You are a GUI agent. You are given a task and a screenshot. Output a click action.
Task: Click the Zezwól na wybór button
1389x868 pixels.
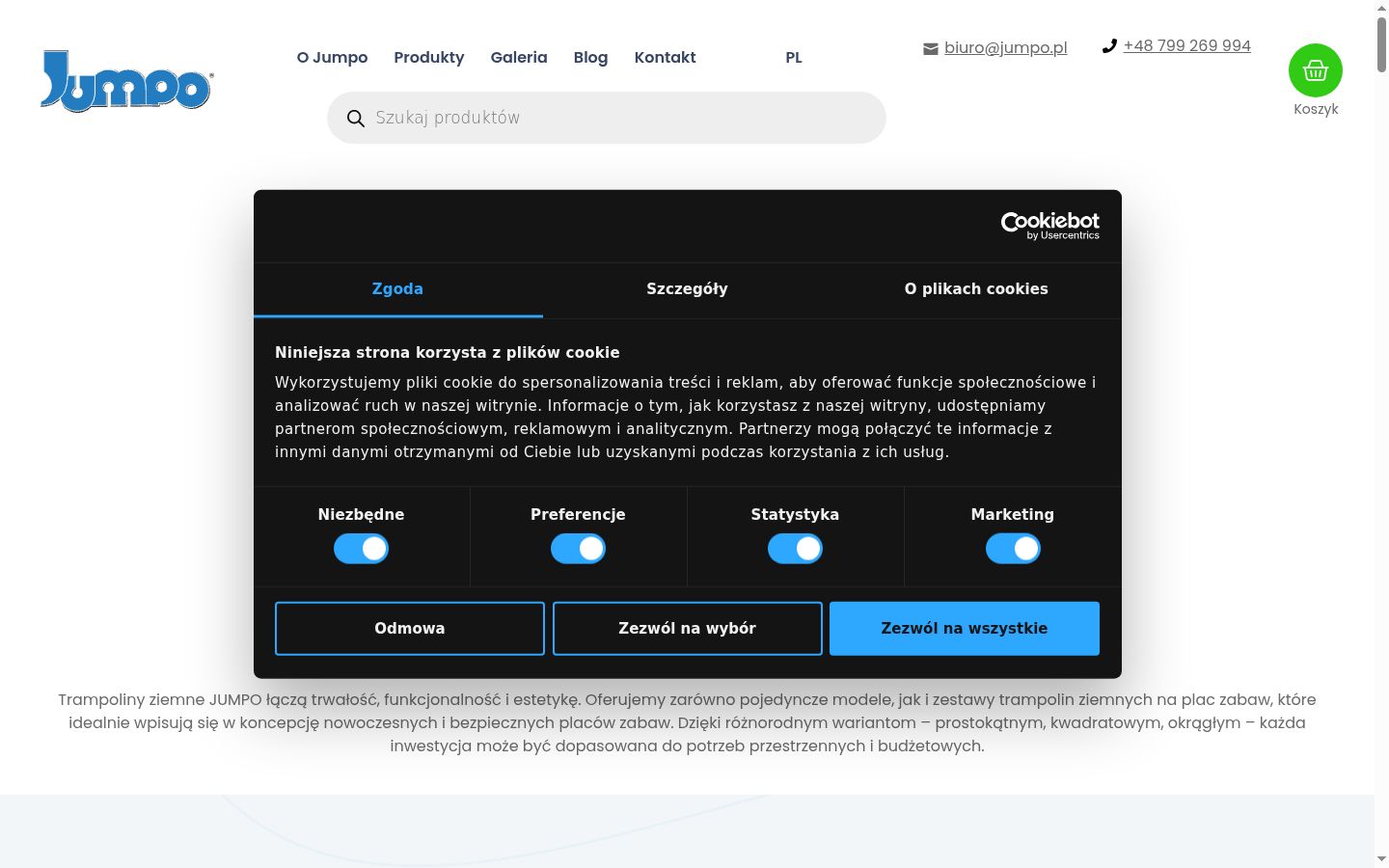688,629
